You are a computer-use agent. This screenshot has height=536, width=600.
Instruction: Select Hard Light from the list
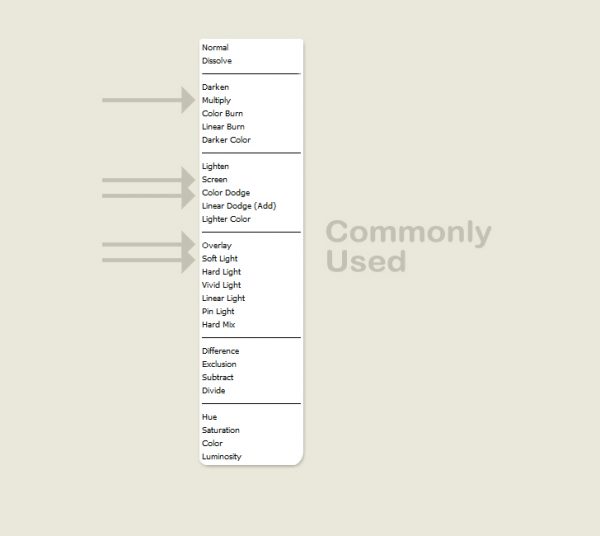coord(221,272)
